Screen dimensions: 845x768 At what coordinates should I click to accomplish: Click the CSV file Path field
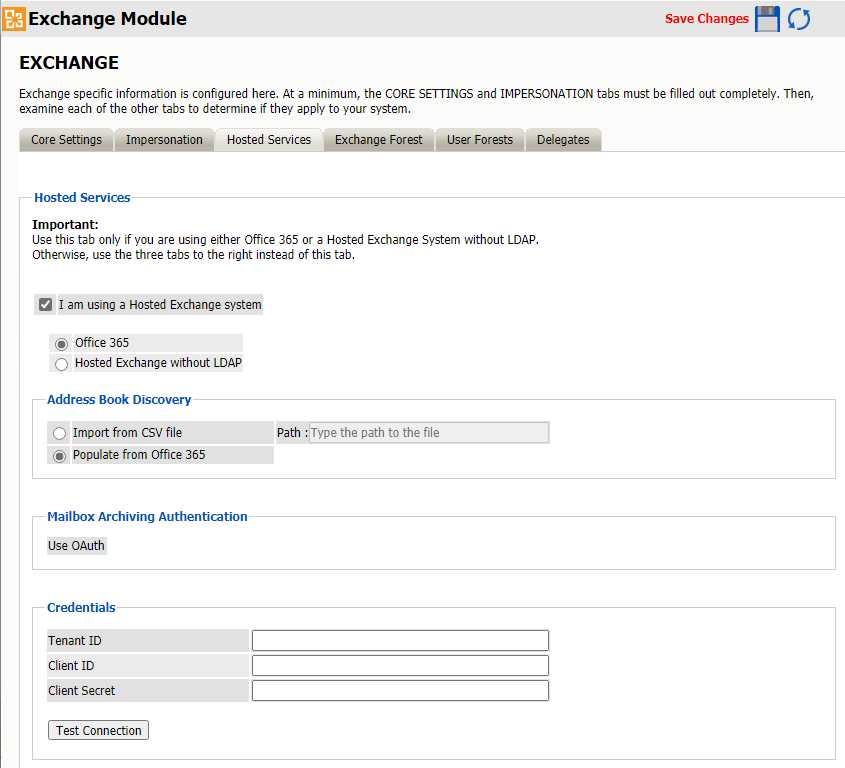coord(429,433)
